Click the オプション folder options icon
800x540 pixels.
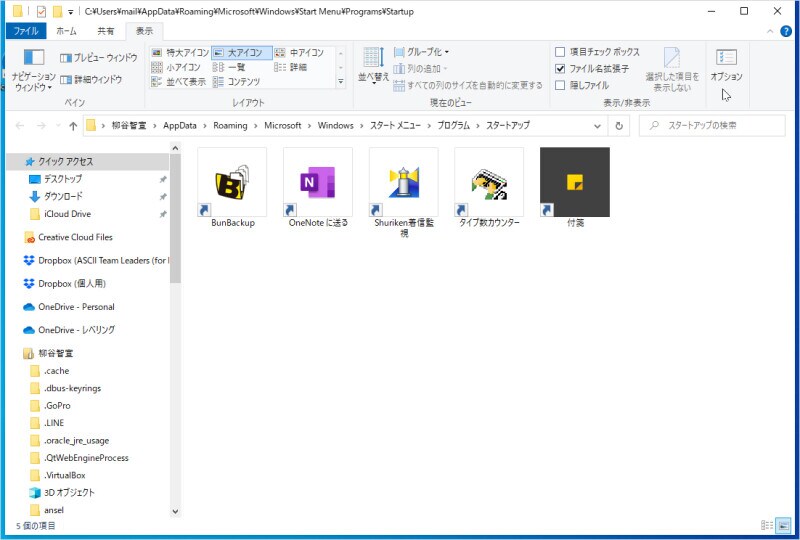pyautogui.click(x=726, y=64)
